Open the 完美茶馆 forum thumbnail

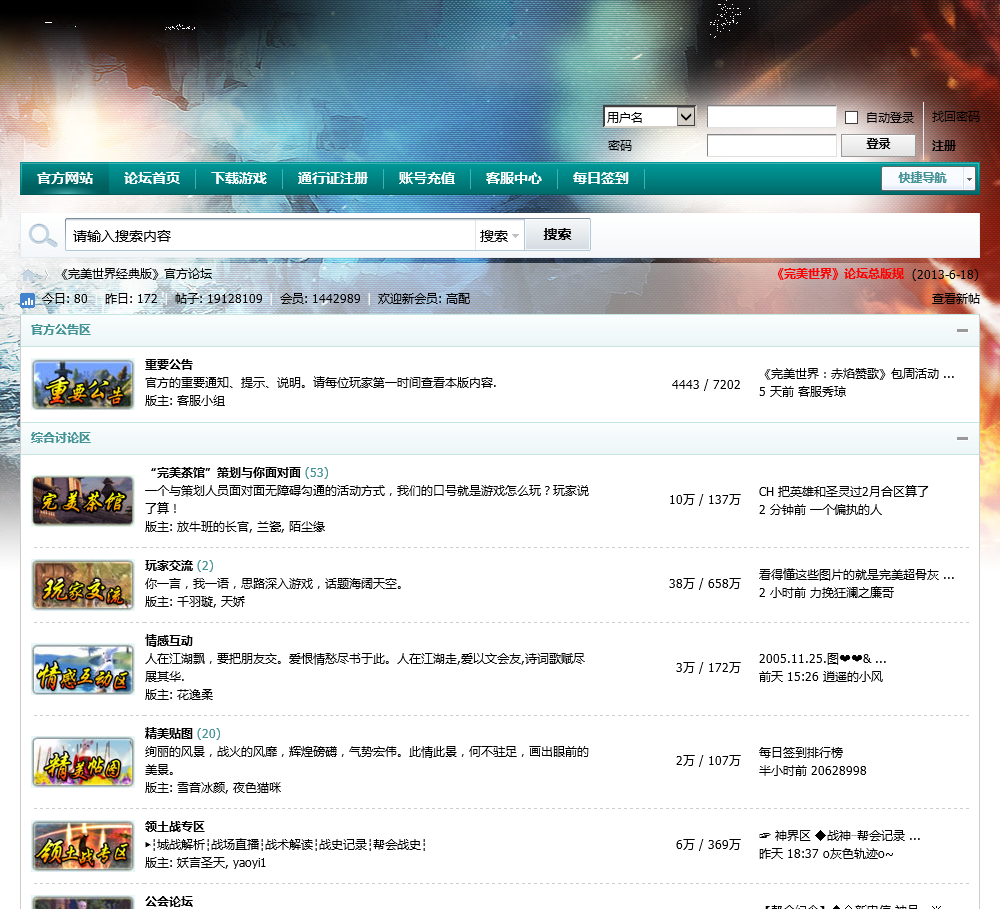click(83, 501)
